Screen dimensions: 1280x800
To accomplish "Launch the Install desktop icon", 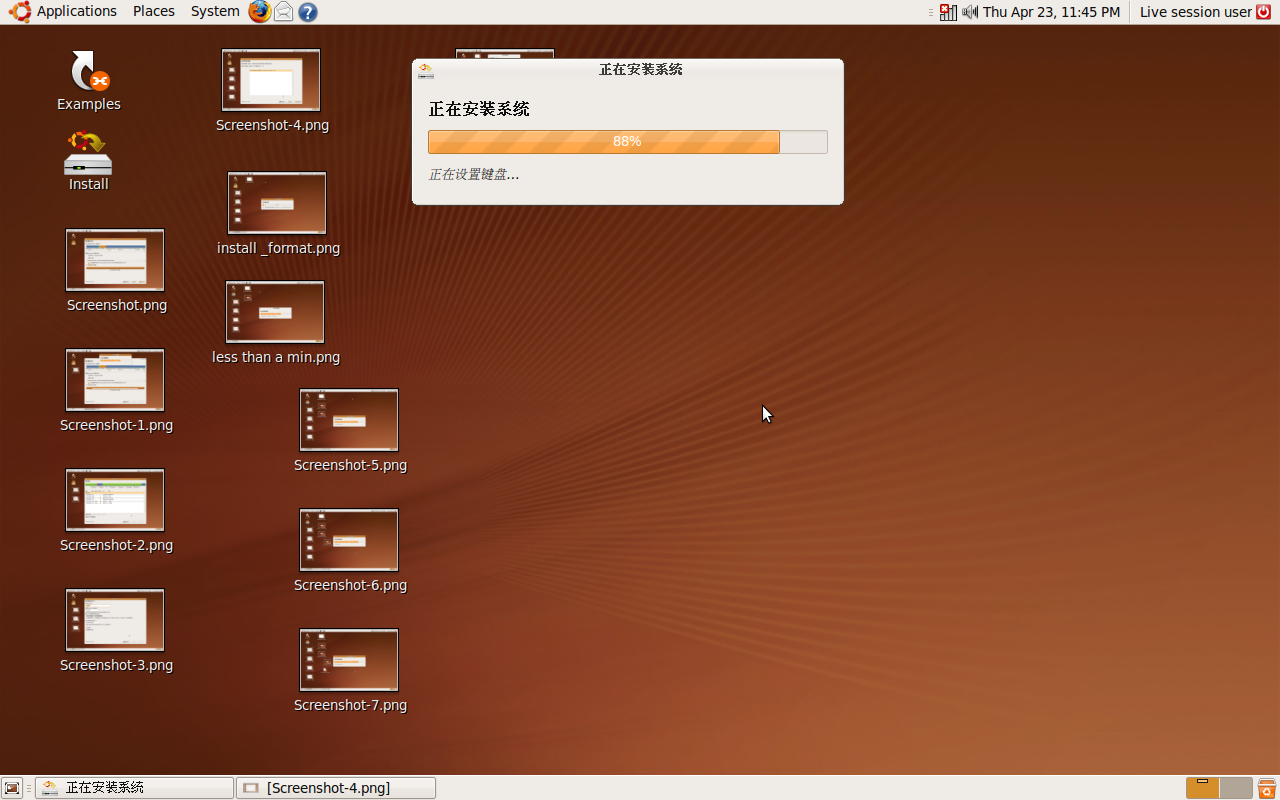I will click(88, 153).
